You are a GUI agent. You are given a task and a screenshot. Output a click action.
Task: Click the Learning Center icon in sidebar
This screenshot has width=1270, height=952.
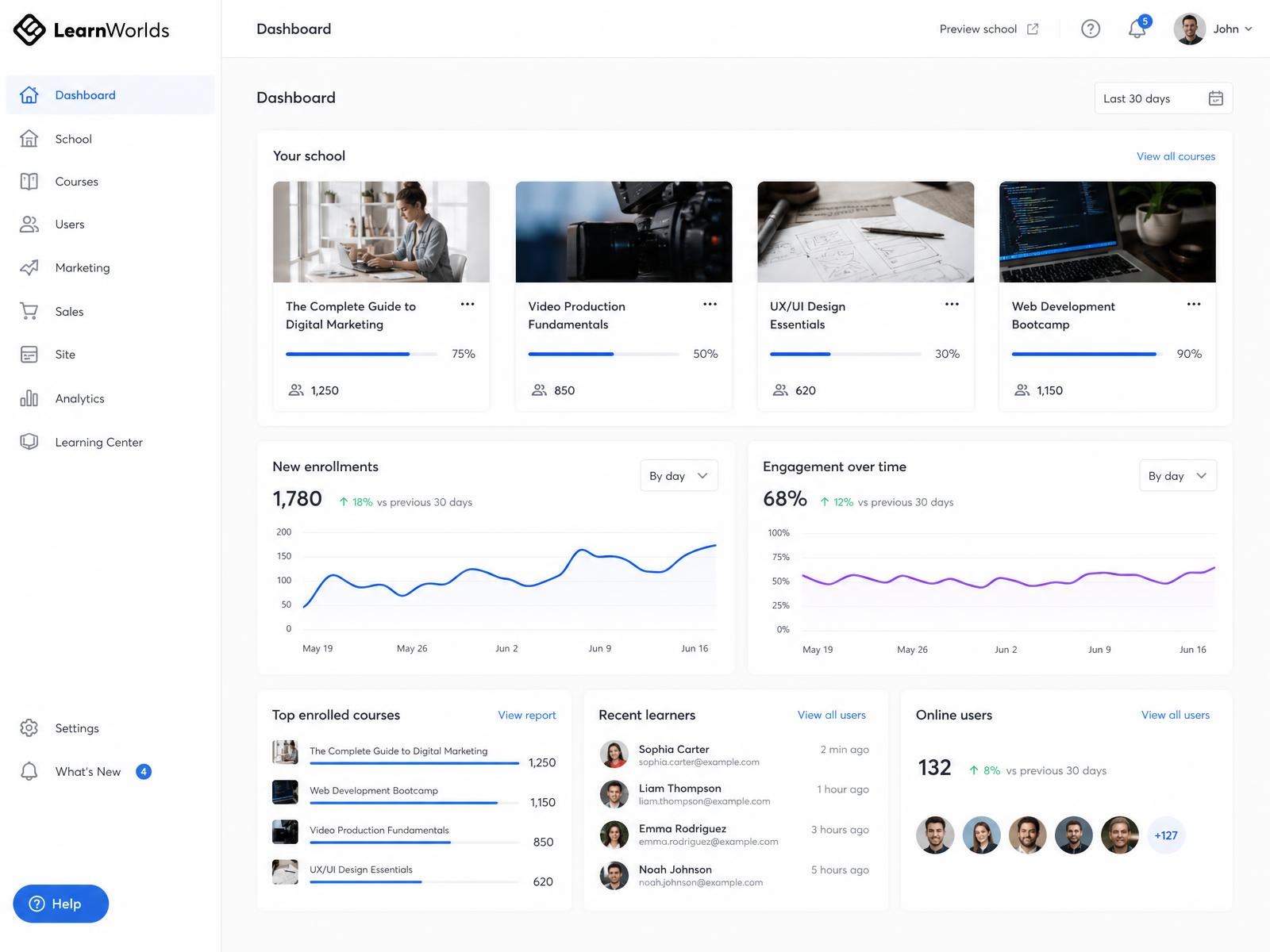click(29, 442)
